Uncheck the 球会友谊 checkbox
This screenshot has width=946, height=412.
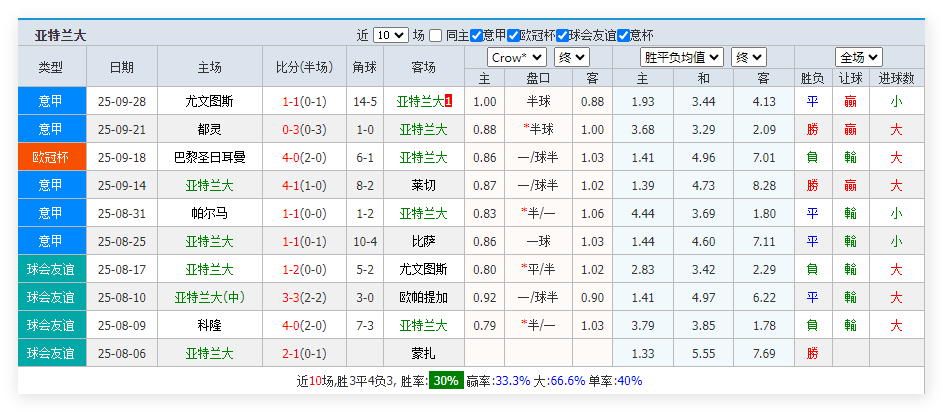pyautogui.click(x=563, y=35)
